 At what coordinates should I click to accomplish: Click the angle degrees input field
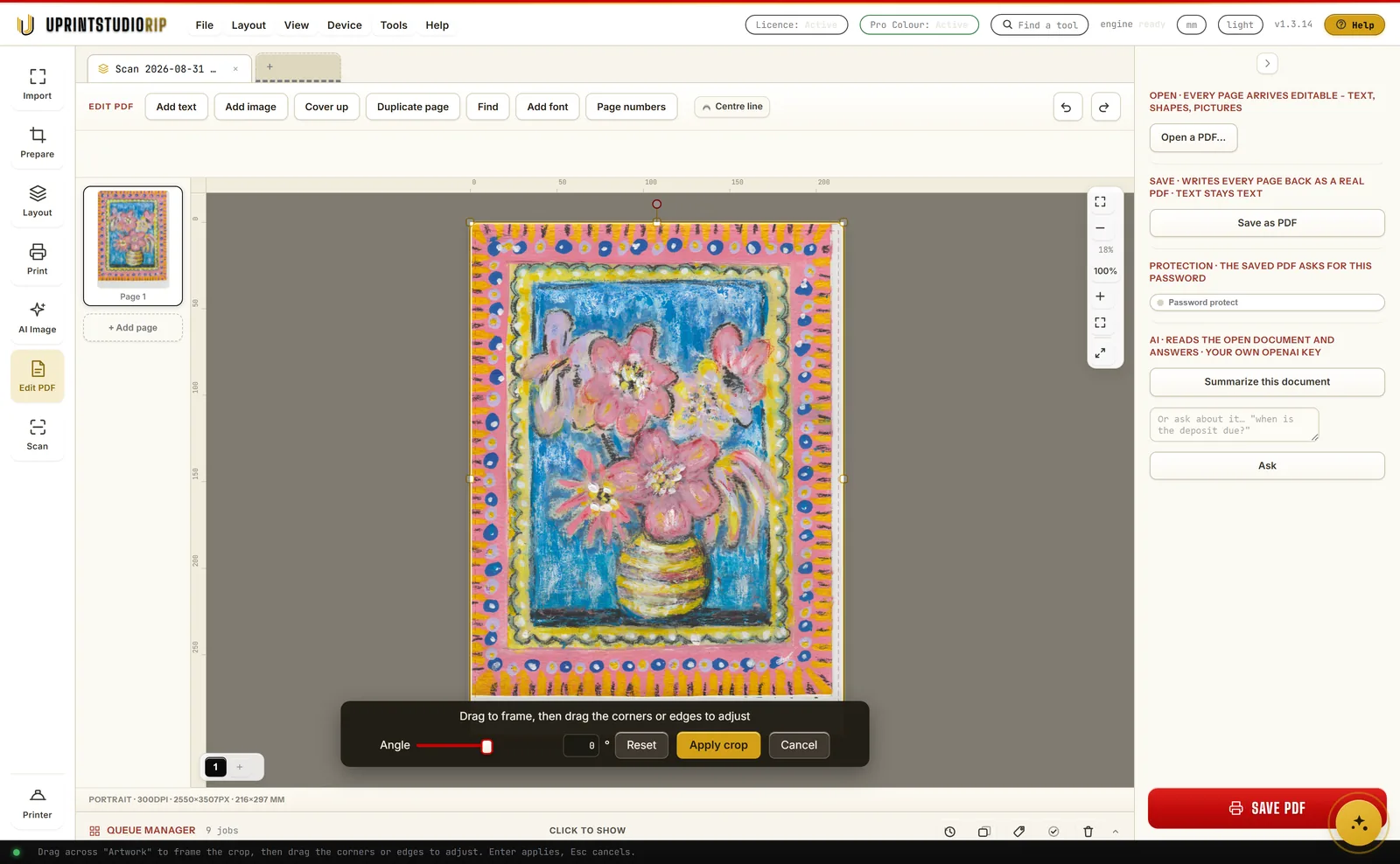click(x=581, y=745)
